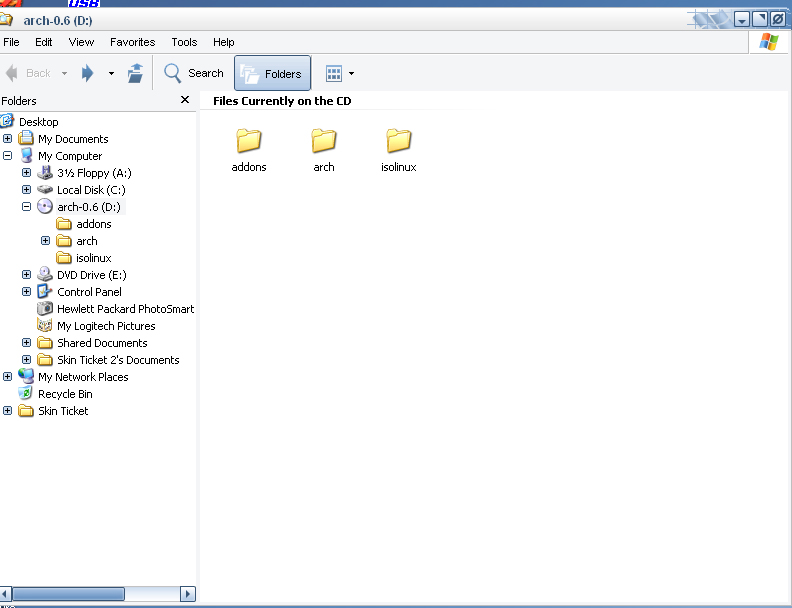Select My Network Places in tree
The image size is (792, 608).
coord(83,377)
